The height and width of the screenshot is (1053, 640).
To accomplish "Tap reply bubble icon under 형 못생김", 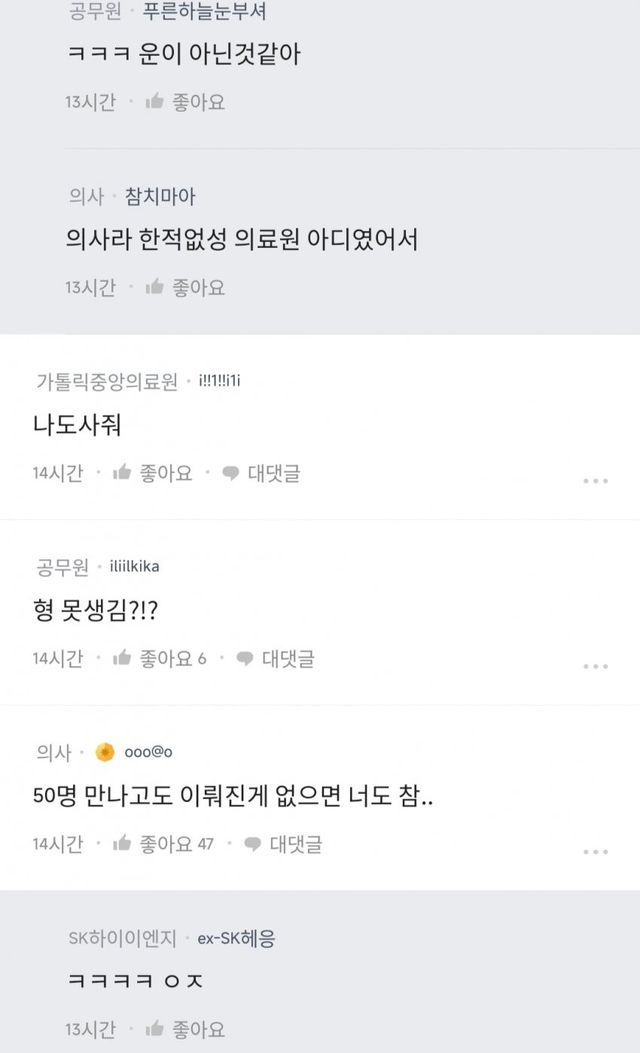I will (x=244, y=658).
